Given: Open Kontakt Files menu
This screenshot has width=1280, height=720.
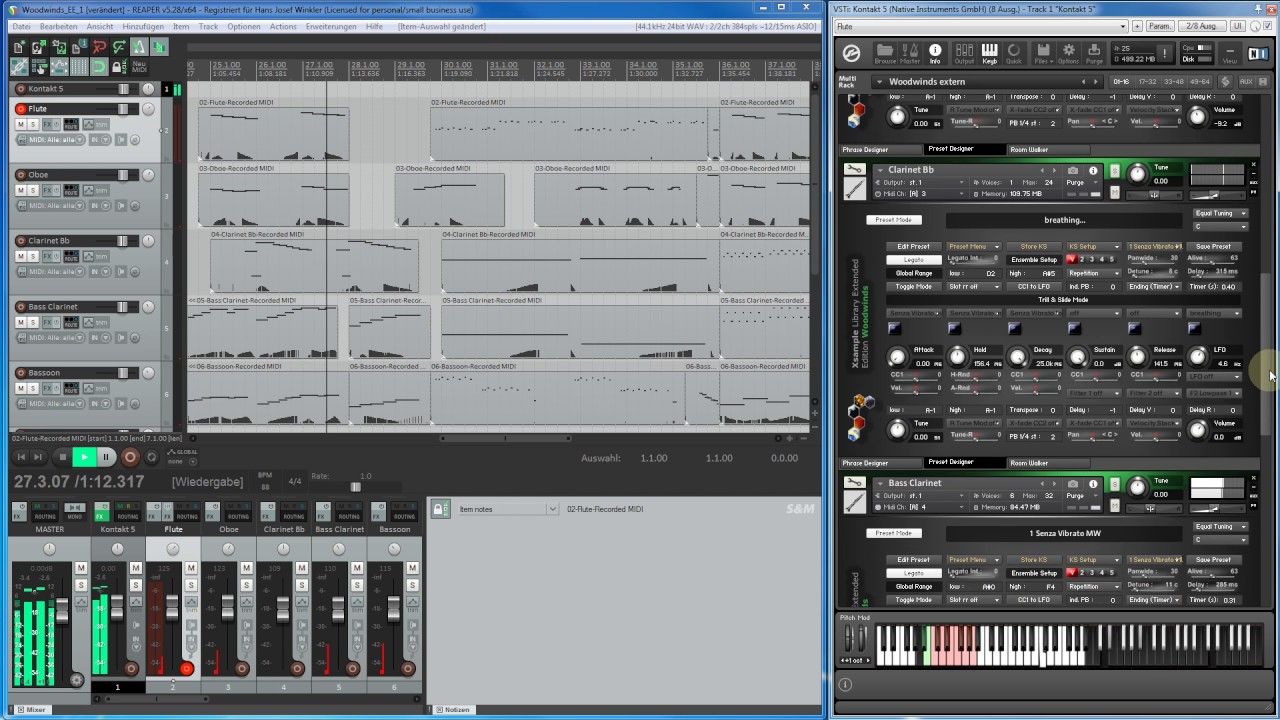Looking at the screenshot, I should [1043, 52].
